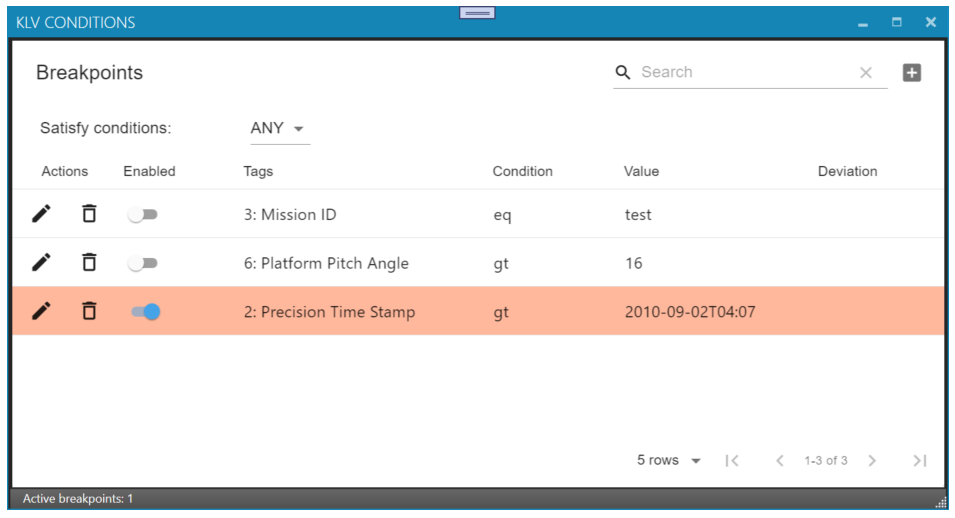Viewport: 955px width, 518px height.
Task: Edit the Platform Pitch Angle breakpoint
Action: tap(41, 263)
